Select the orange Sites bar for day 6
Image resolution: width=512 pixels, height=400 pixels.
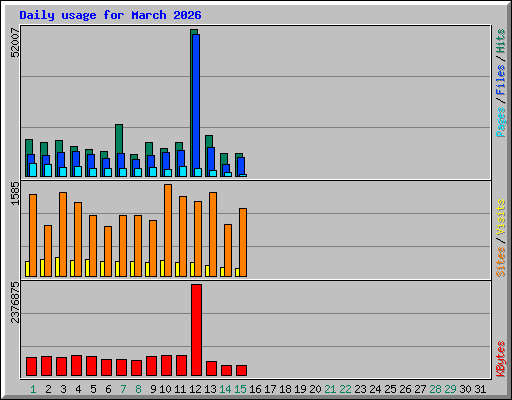tap(108, 251)
